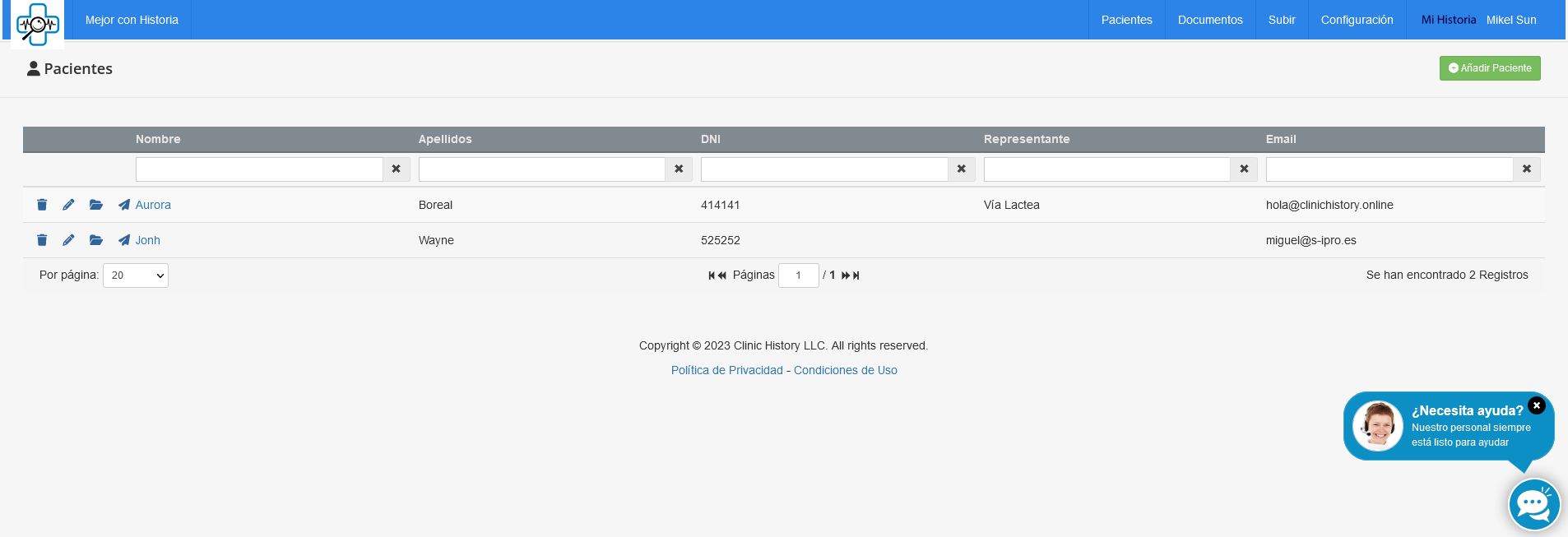Sort by the Representante column header
This screenshot has height=537, width=1568.
click(1027, 139)
